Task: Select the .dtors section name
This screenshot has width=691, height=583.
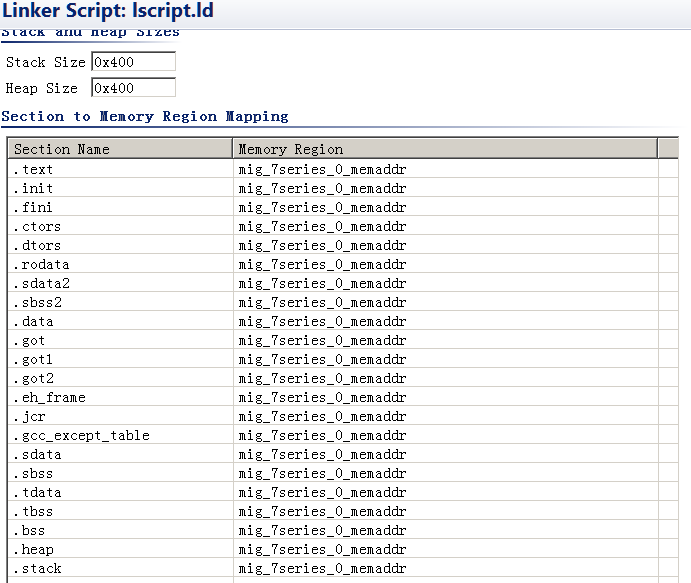Action: pos(37,245)
